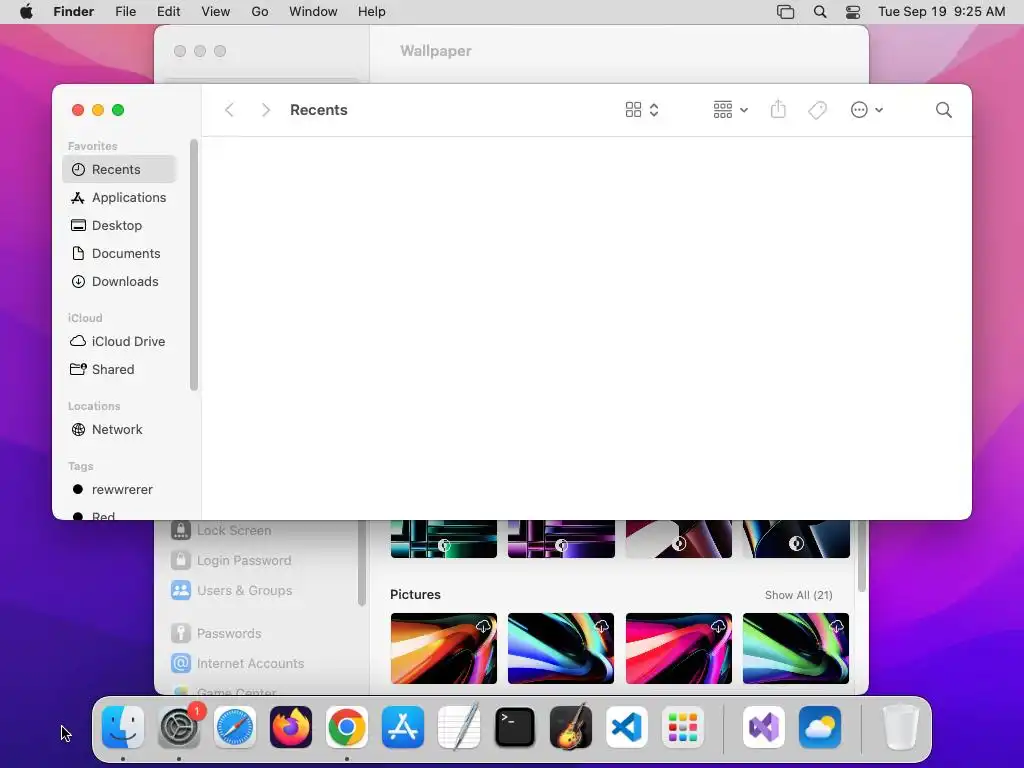
Task: Click the Settings window content scrollbar
Action: pos(861,556)
